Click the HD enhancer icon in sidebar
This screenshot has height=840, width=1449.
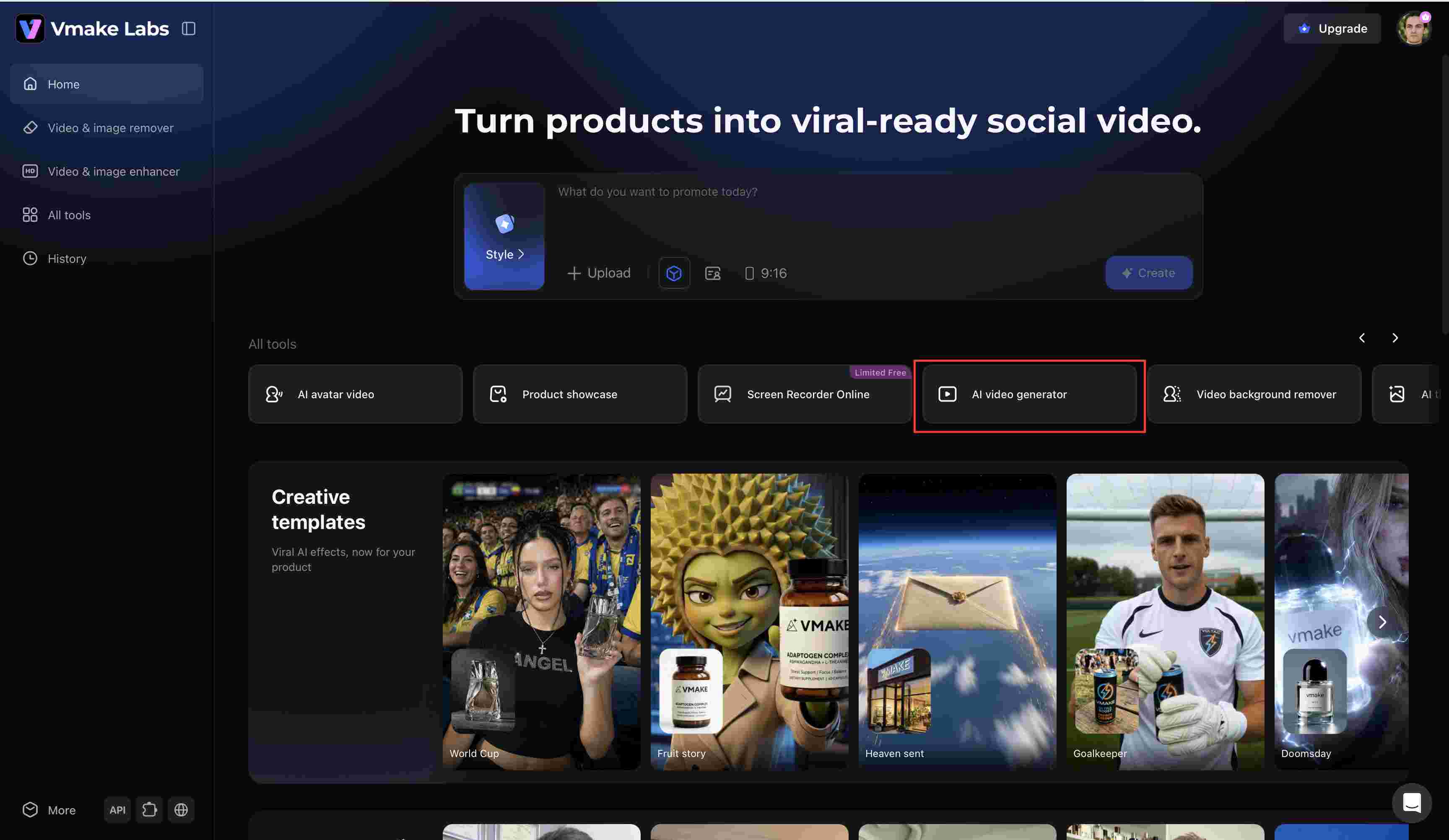30,171
